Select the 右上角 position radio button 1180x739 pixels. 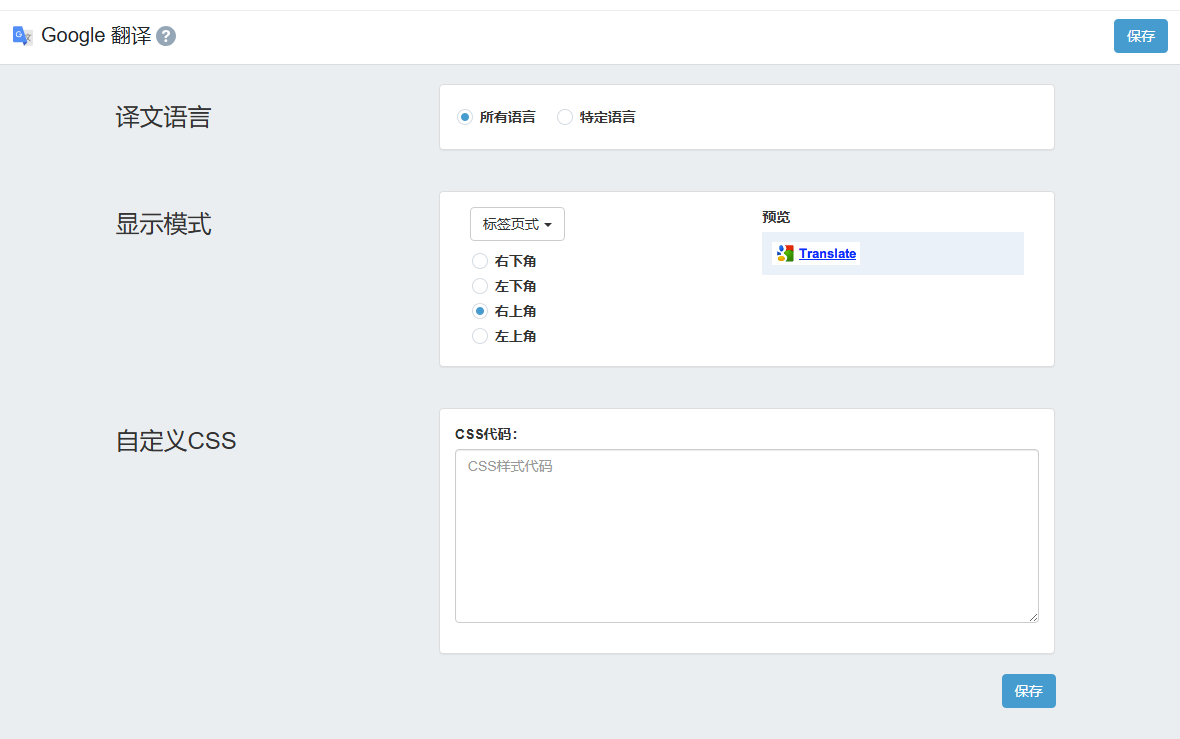click(480, 311)
